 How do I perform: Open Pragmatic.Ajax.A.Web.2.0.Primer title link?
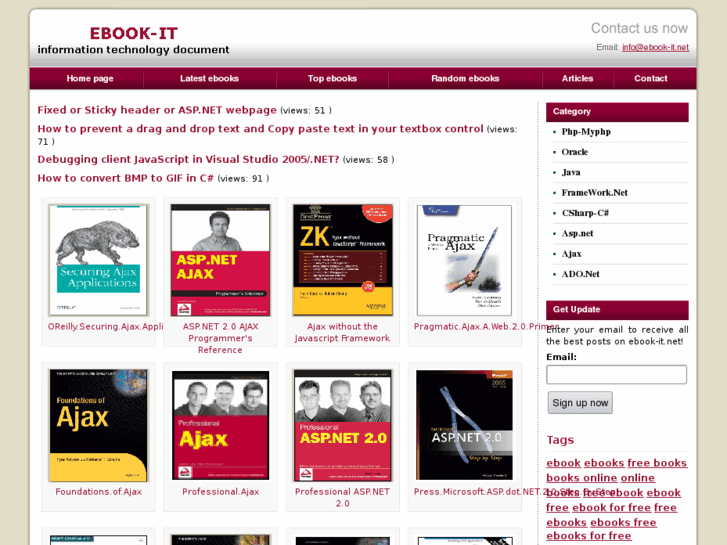[486, 327]
